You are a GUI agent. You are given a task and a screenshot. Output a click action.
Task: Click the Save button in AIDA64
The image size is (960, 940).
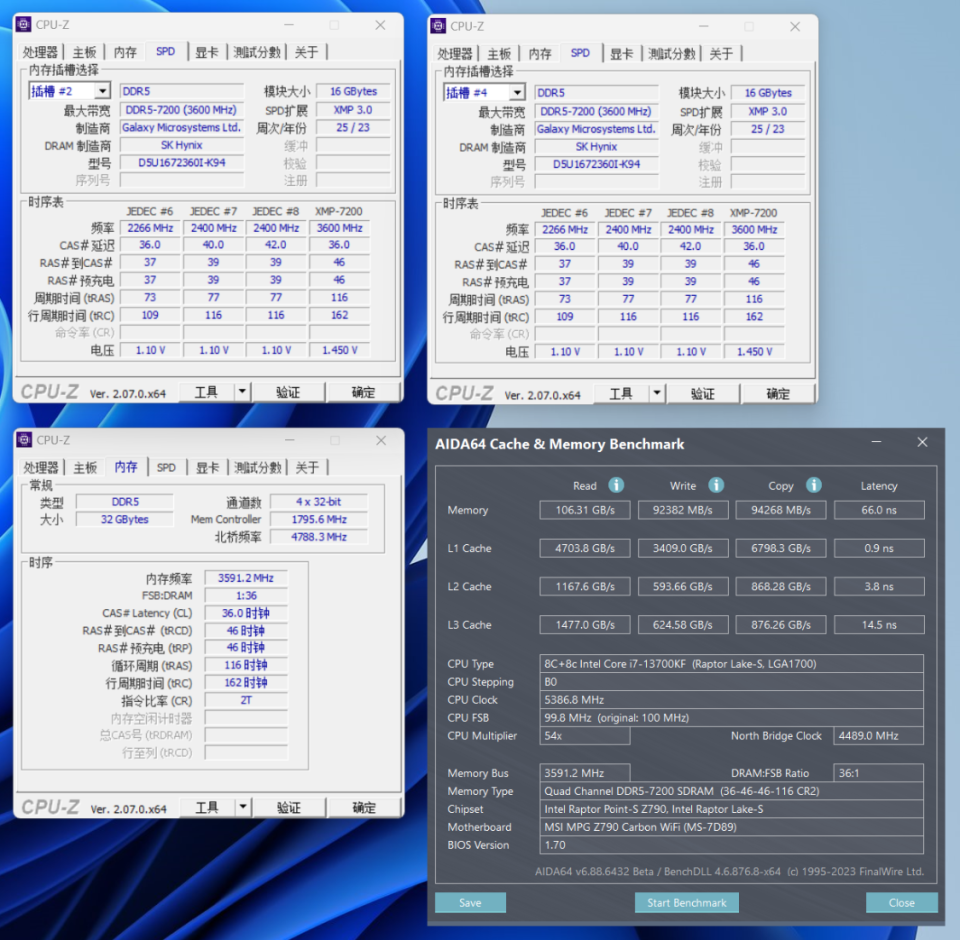(x=470, y=902)
